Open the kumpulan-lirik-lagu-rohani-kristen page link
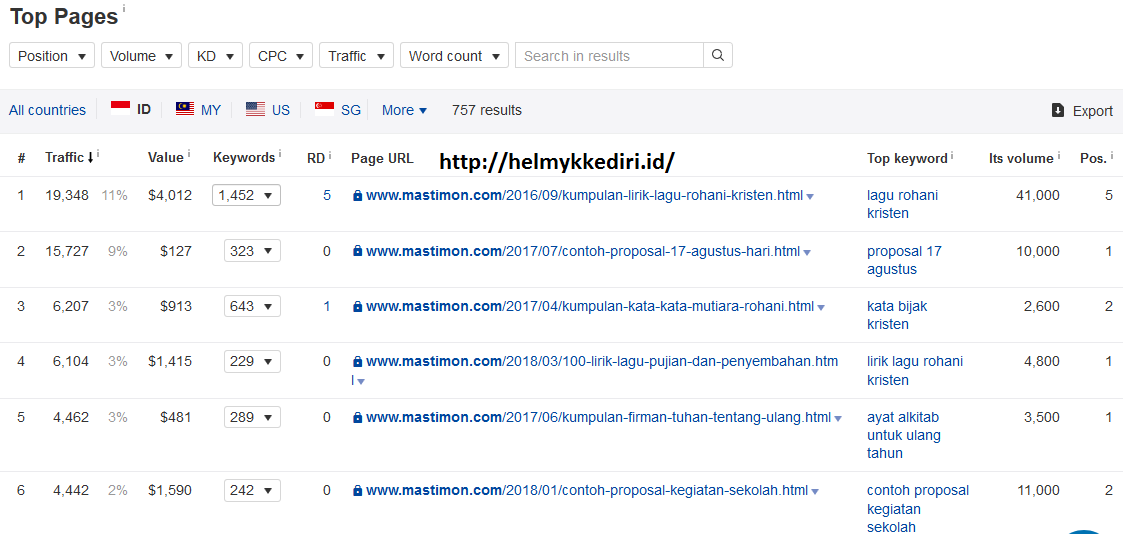The height and width of the screenshot is (534, 1123). tap(584, 195)
